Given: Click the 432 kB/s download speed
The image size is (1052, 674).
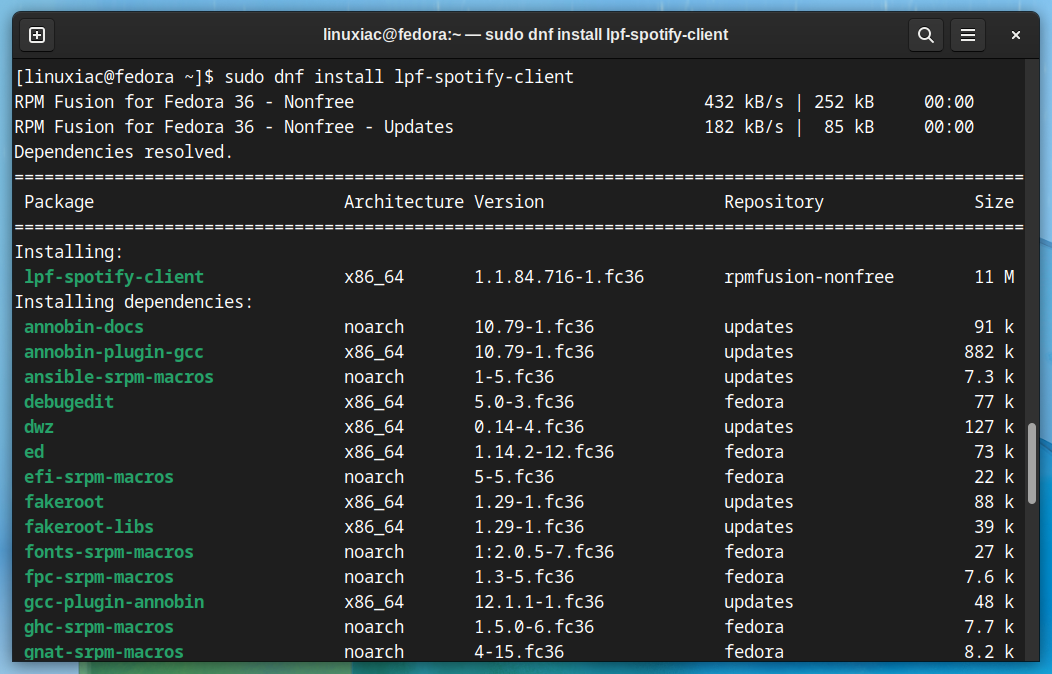Looking at the screenshot, I should 744,102.
